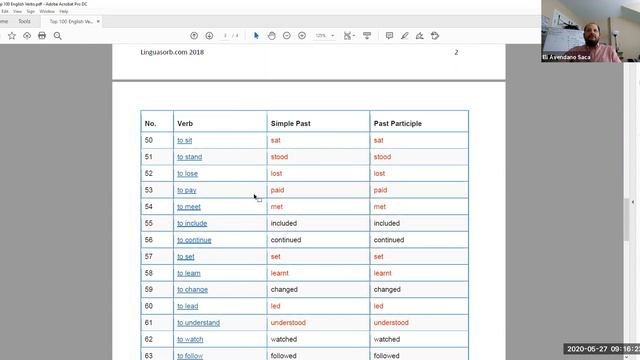Add a comment sticky note
Viewport: 640px width, 360px height.
coord(389,36)
